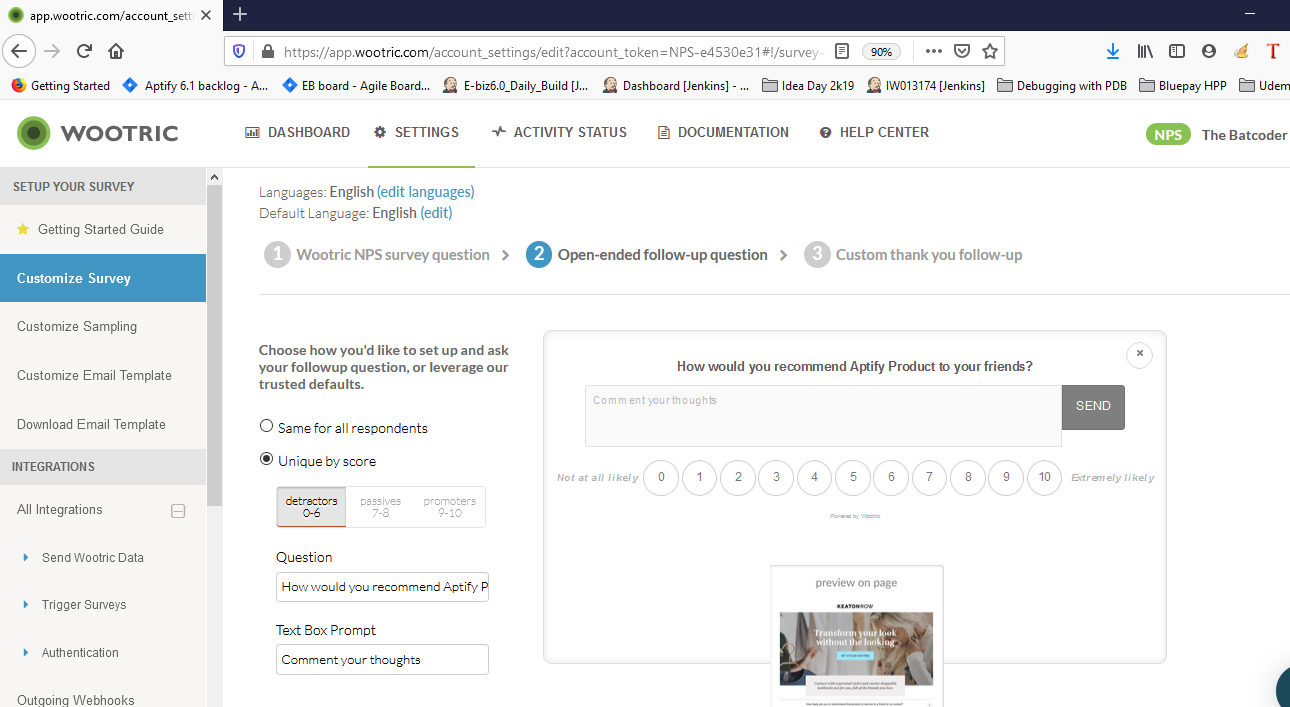The width and height of the screenshot is (1290, 707).
Task: Select the Settings gear in Wootric navigation
Action: click(x=416, y=132)
